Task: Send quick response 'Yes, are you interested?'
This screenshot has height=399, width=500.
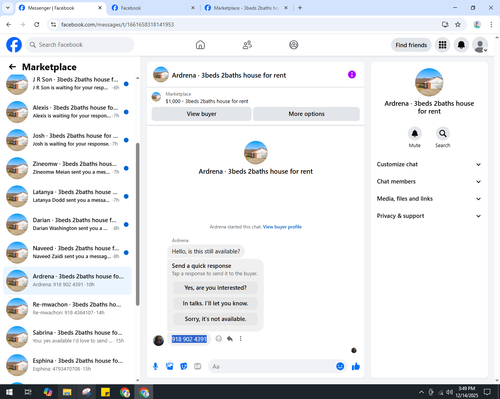Action: 215,288
